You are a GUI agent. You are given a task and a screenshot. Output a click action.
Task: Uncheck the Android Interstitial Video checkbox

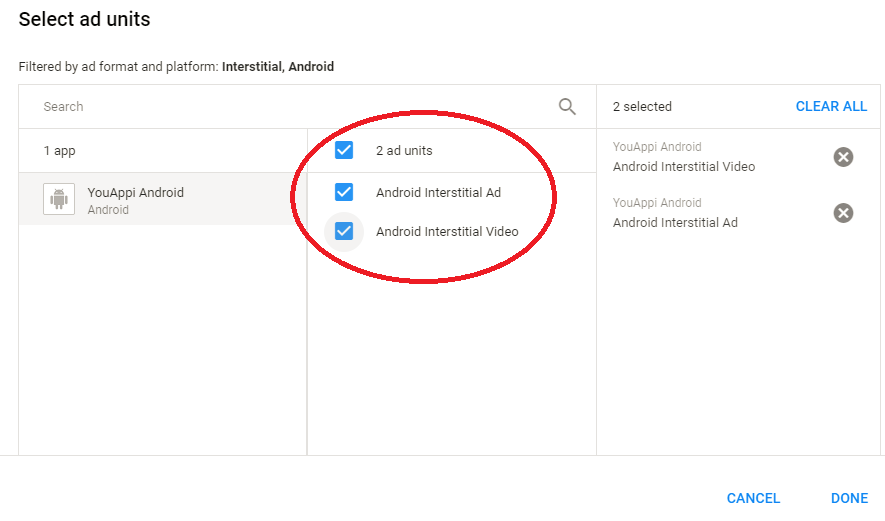(344, 231)
